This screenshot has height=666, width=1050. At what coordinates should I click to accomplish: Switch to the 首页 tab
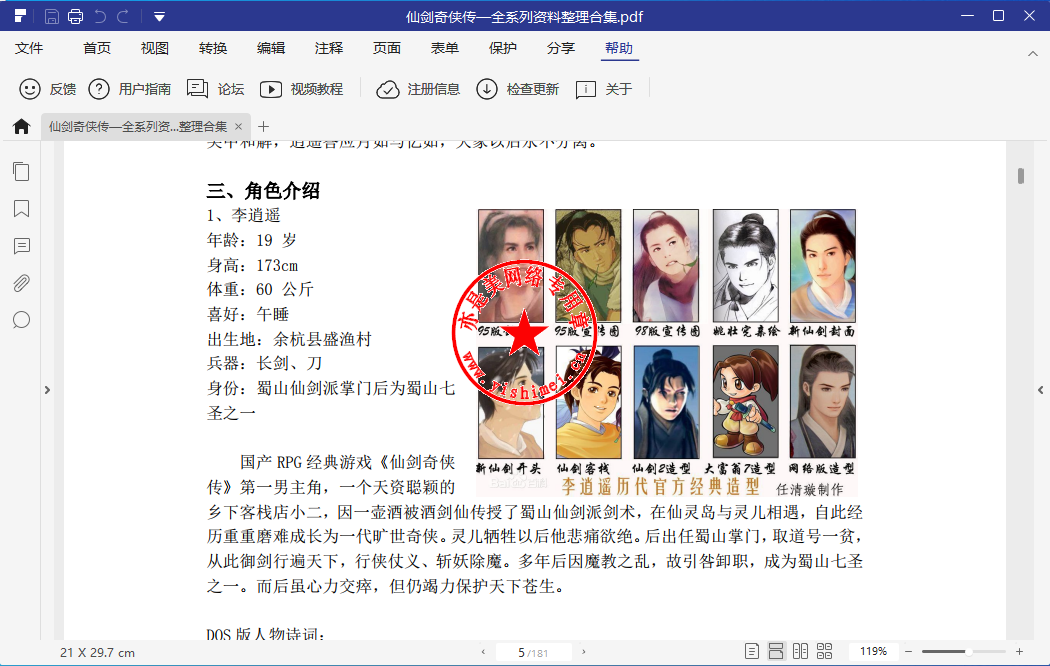(97, 48)
